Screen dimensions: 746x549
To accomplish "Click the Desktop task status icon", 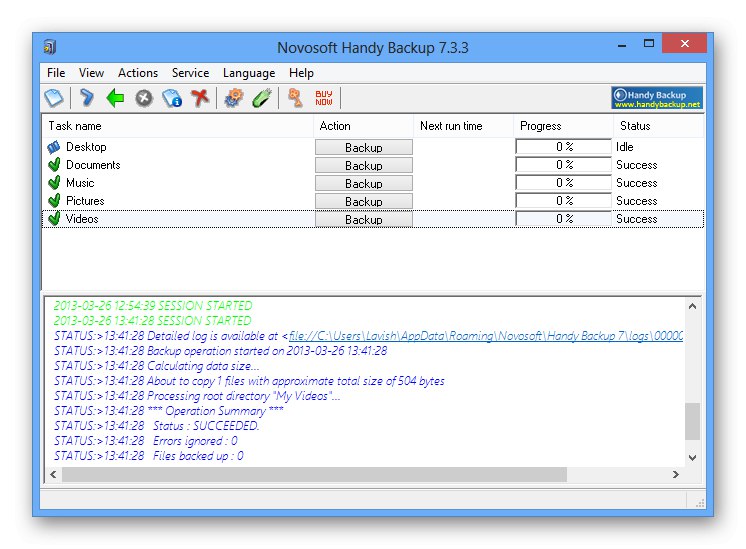I will coord(54,147).
